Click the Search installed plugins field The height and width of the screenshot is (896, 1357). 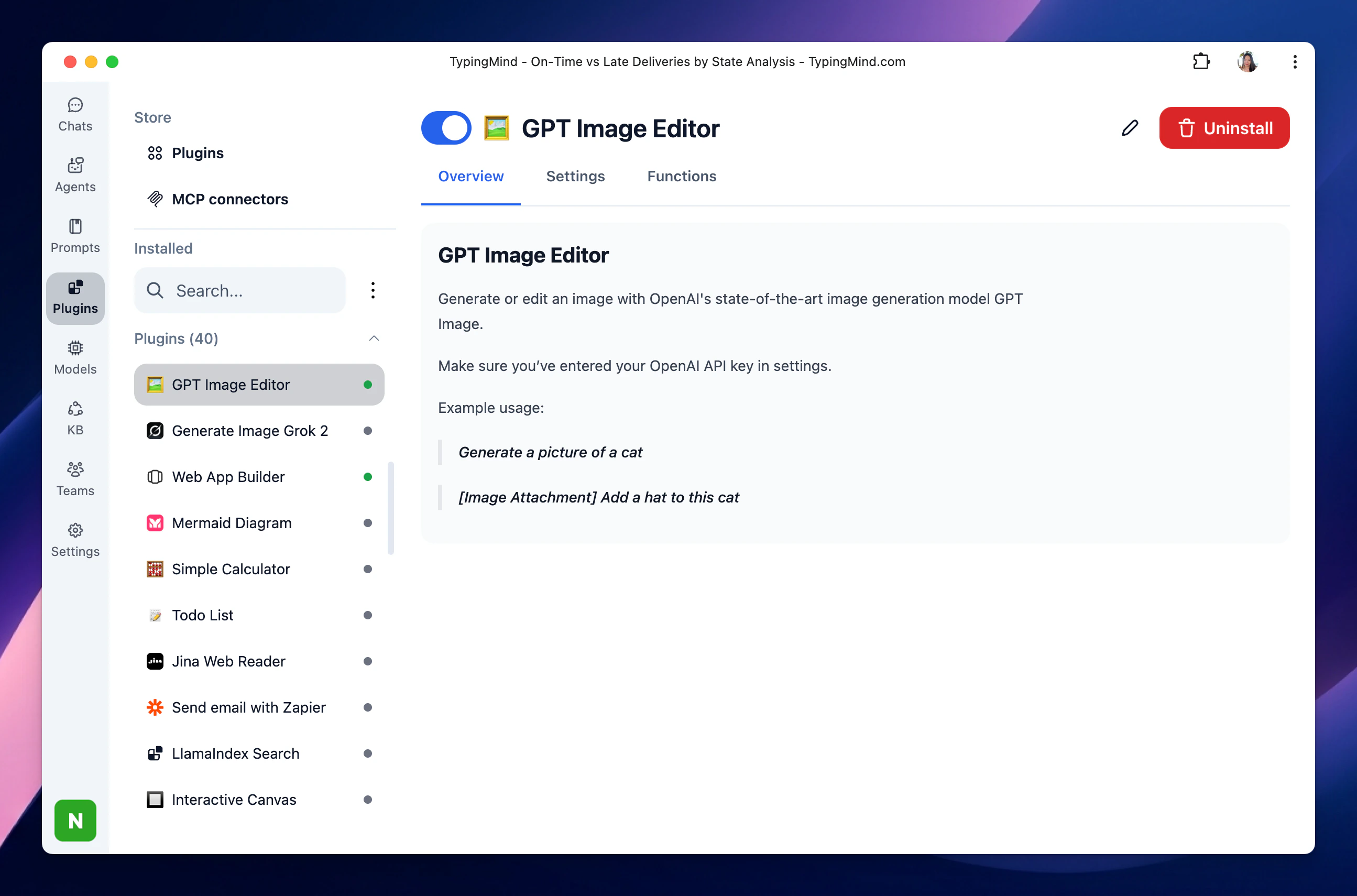click(x=239, y=290)
